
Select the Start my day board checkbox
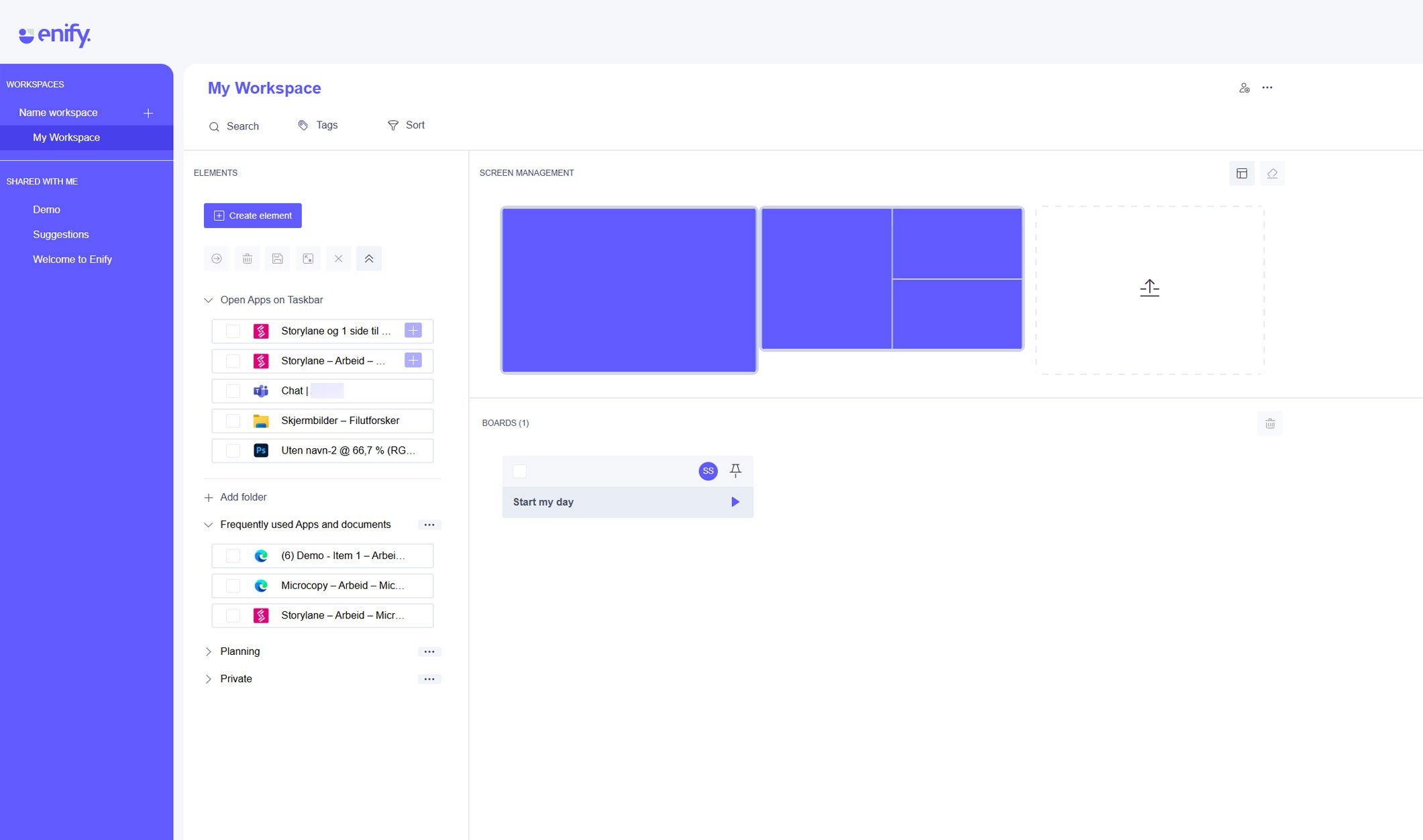tap(519, 471)
